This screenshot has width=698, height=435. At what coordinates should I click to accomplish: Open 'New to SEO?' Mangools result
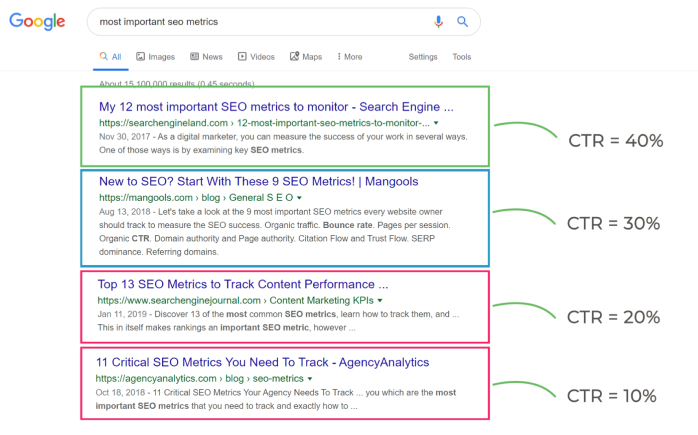coord(259,182)
